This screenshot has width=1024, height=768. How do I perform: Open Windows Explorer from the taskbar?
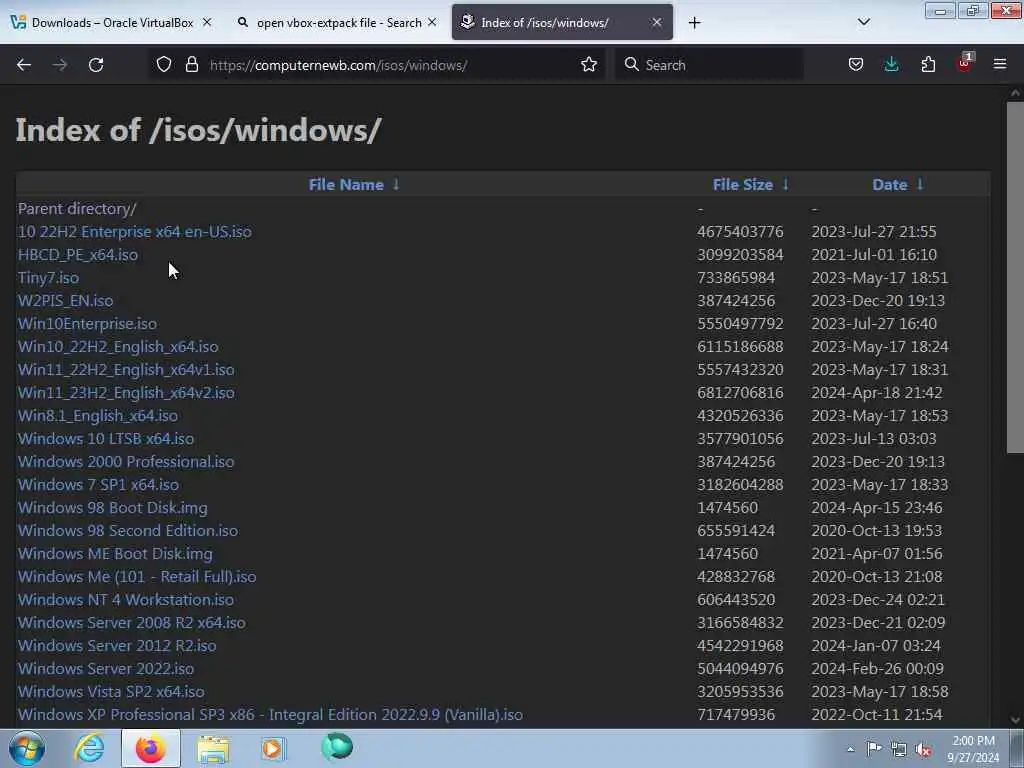pos(213,749)
